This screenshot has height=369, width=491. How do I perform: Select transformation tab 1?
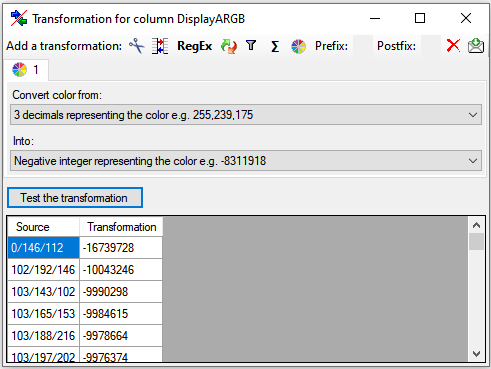point(26,70)
